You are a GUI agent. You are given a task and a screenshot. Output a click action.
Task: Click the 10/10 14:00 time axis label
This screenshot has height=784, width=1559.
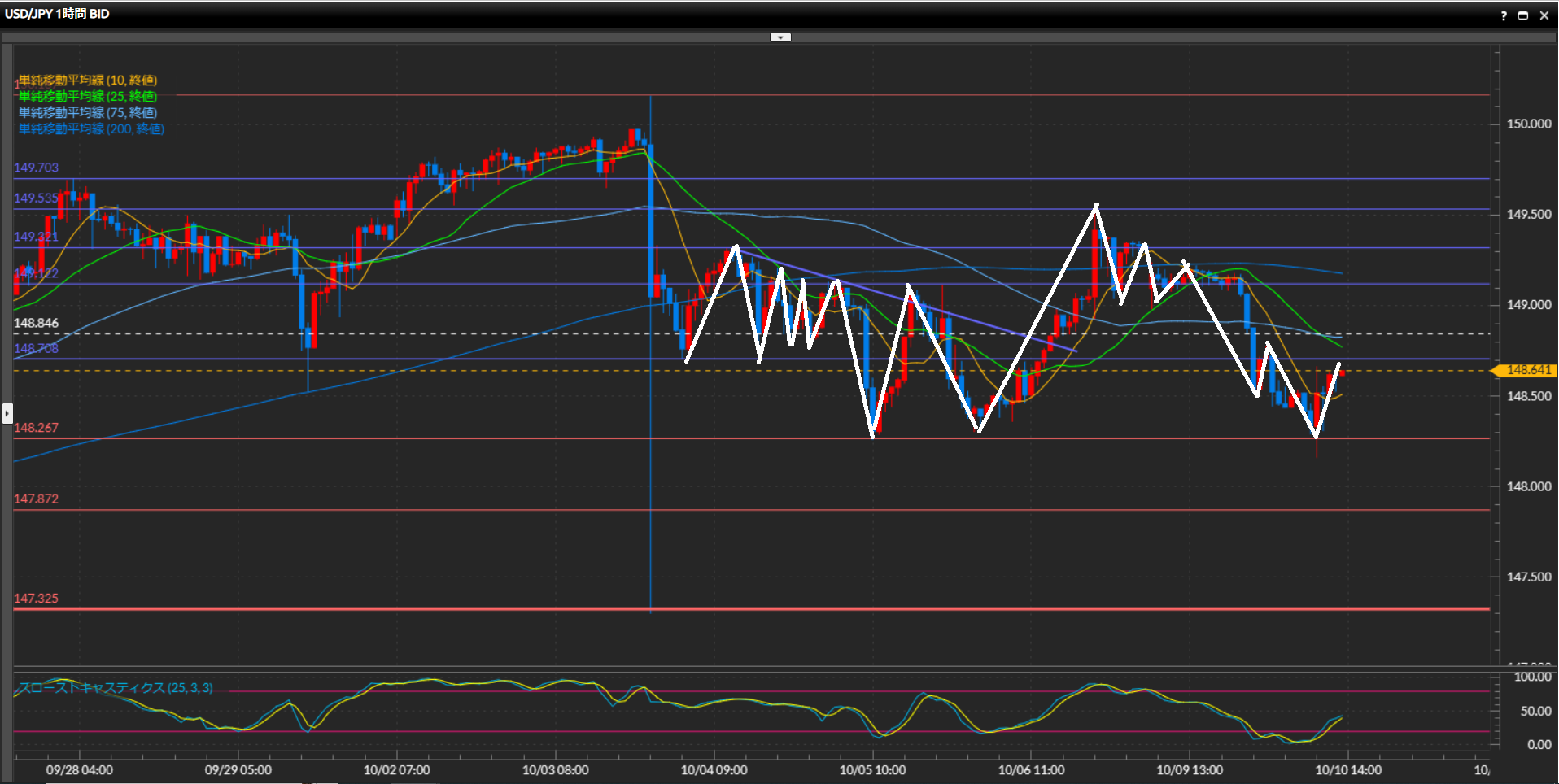1348,770
